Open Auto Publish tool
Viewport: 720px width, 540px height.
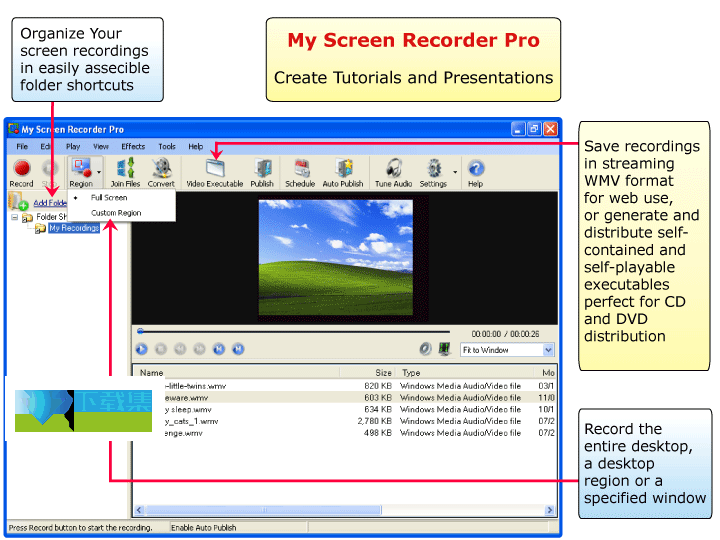[343, 173]
